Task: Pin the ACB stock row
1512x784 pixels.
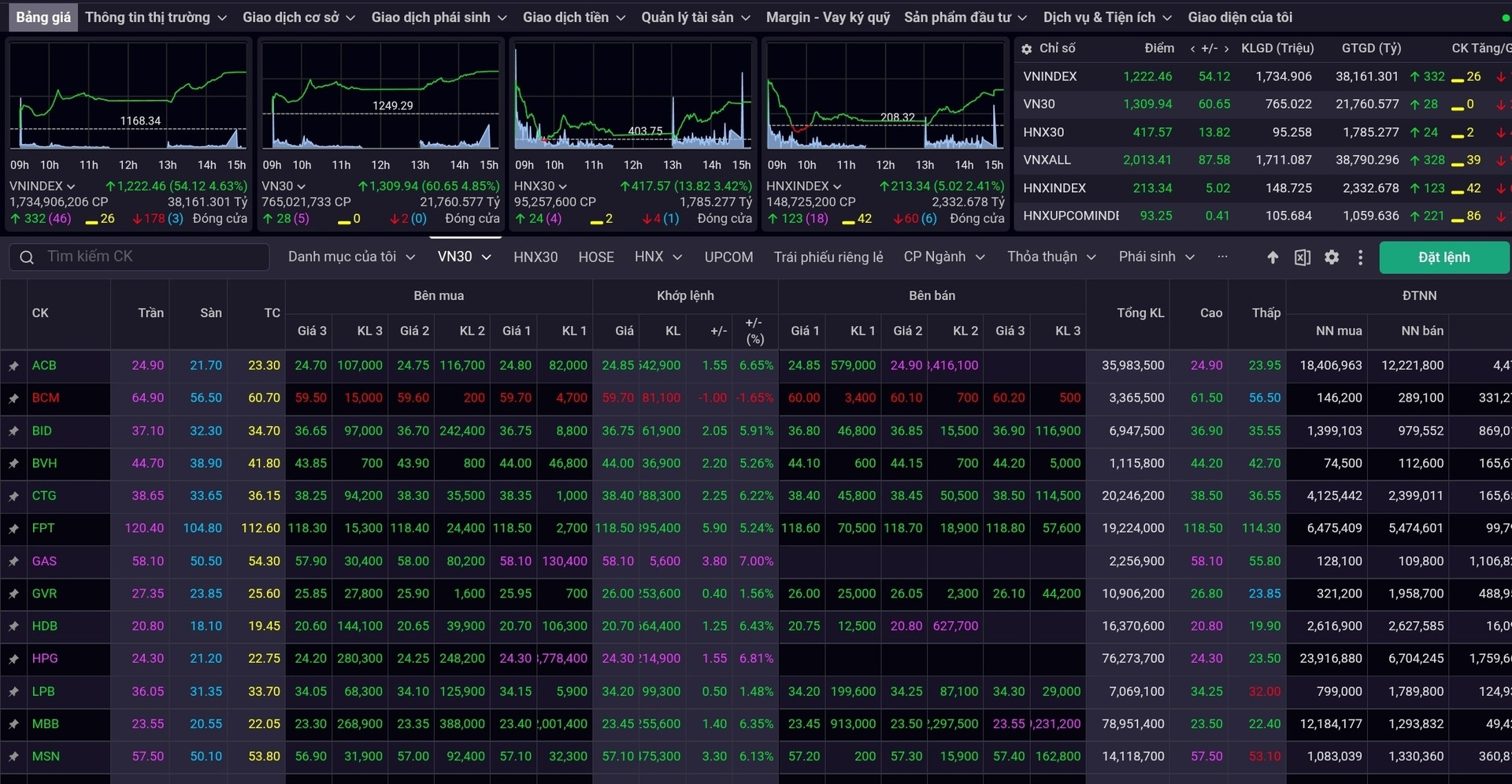Action: (14, 366)
